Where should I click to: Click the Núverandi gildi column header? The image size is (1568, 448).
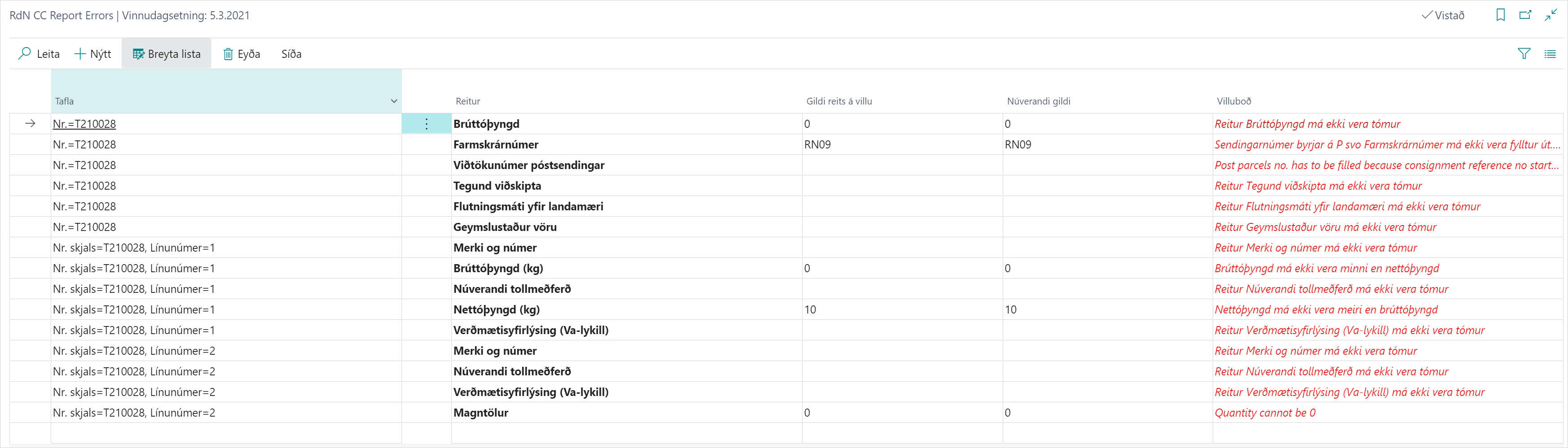click(x=1039, y=101)
